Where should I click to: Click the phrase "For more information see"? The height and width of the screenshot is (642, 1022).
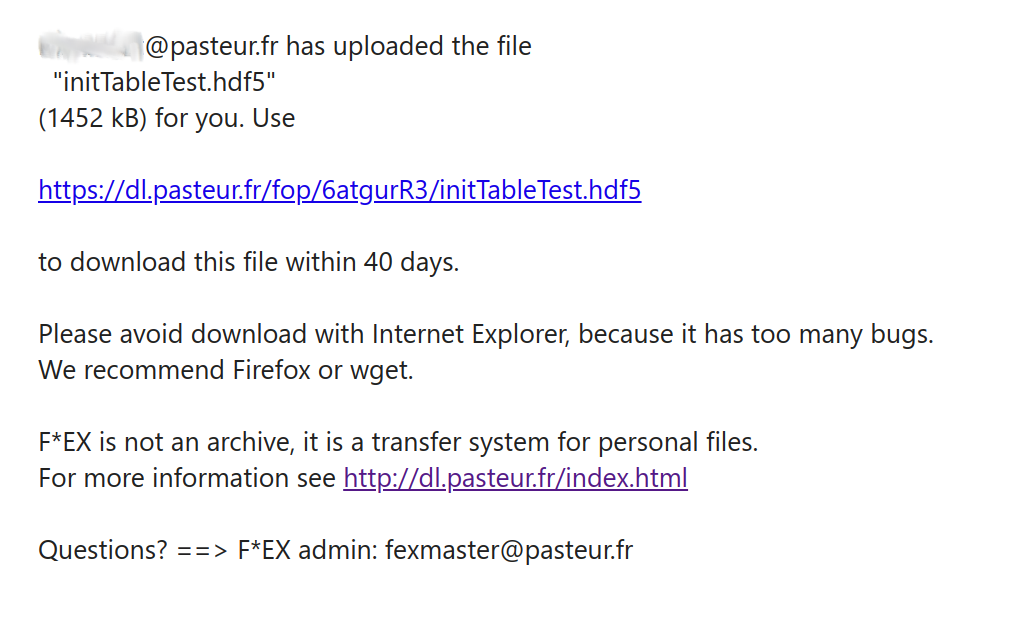187,478
